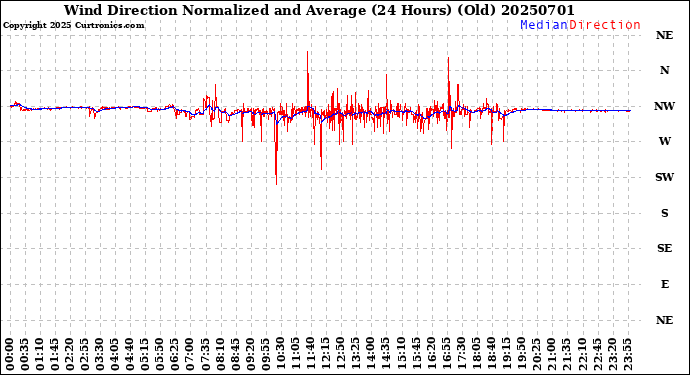Screen dimensions: 690x375
Task: Click the 16:20 time axis label
Action: click(x=431, y=355)
